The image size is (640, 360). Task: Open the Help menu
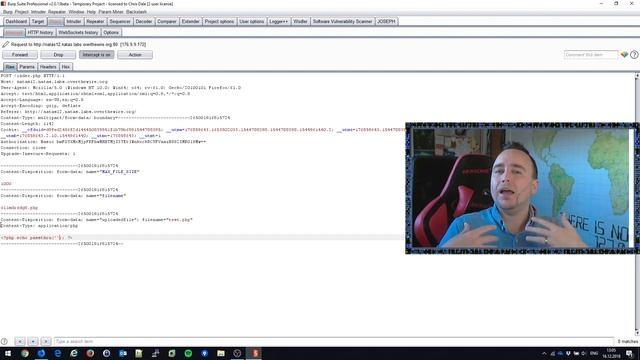coord(91,12)
